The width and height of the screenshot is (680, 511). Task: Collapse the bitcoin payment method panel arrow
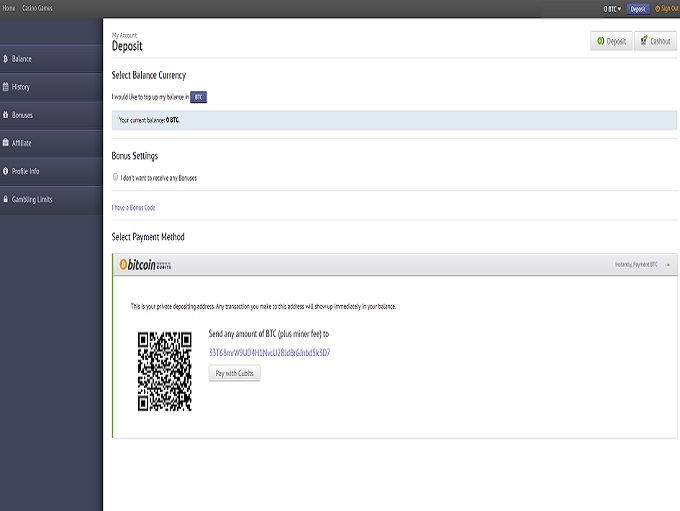[668, 265]
